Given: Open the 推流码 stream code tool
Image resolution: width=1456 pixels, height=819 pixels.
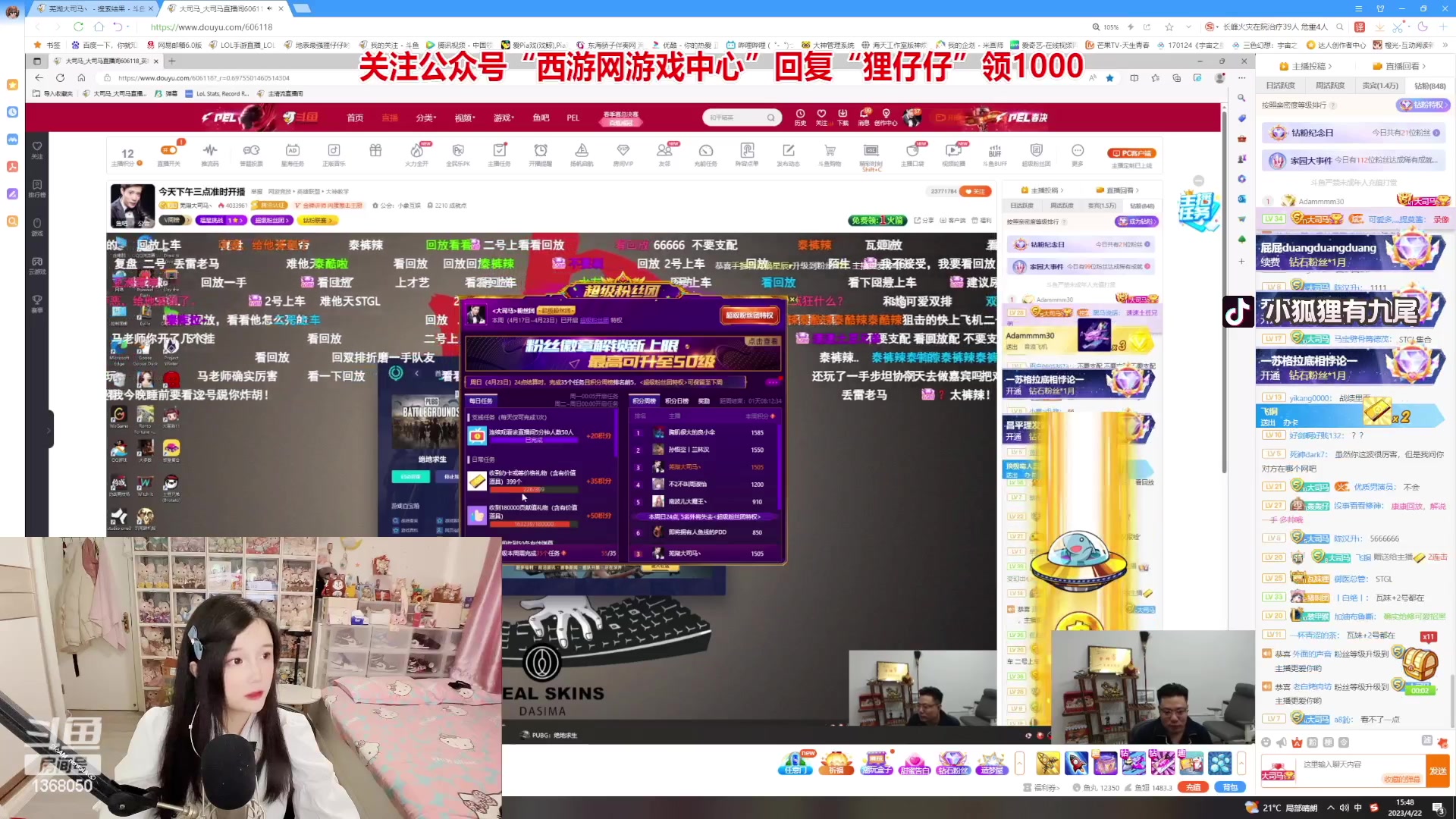Looking at the screenshot, I should pos(210,154).
